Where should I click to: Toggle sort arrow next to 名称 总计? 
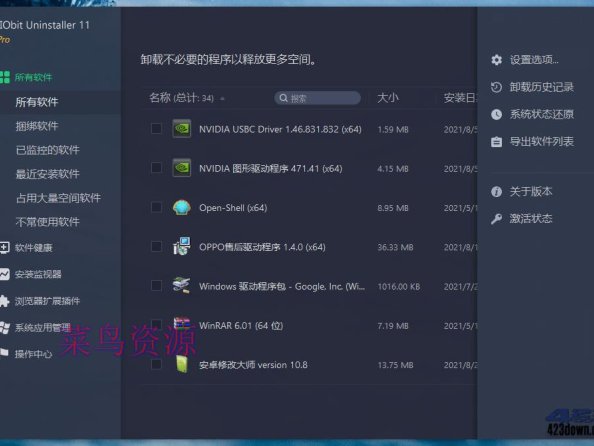click(x=222, y=99)
